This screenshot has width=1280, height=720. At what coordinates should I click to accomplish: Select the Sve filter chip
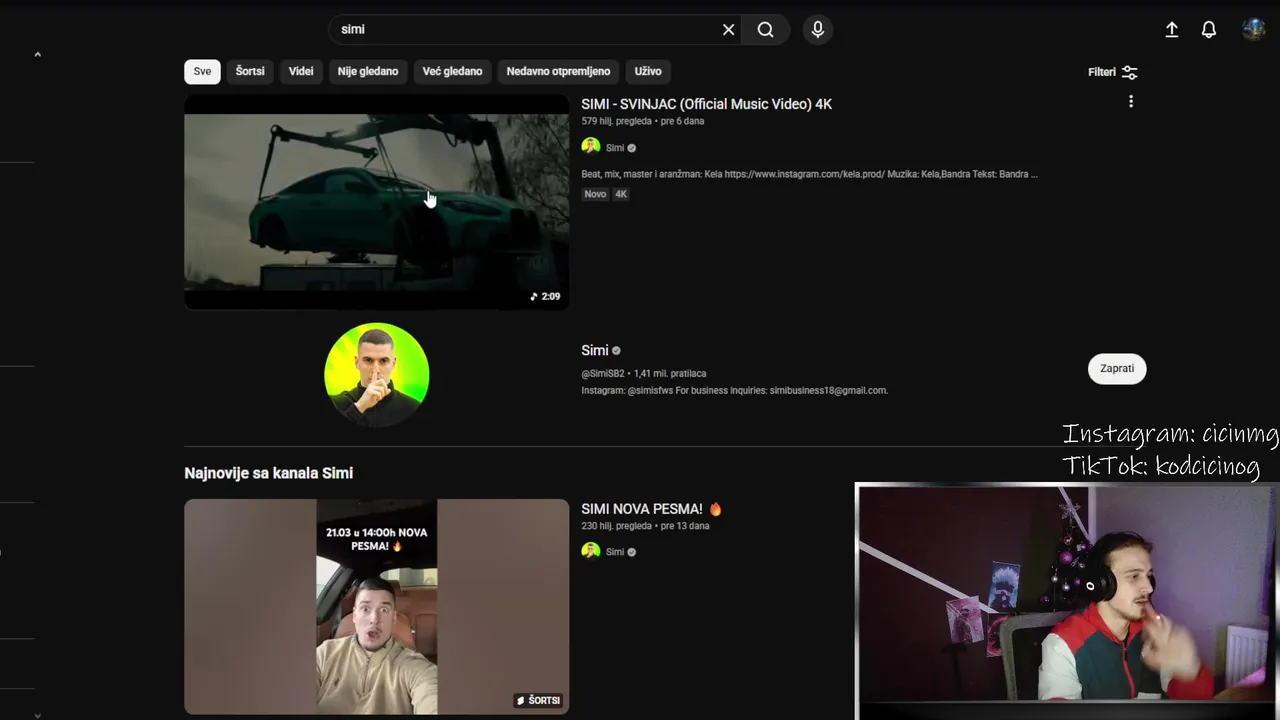pyautogui.click(x=202, y=71)
